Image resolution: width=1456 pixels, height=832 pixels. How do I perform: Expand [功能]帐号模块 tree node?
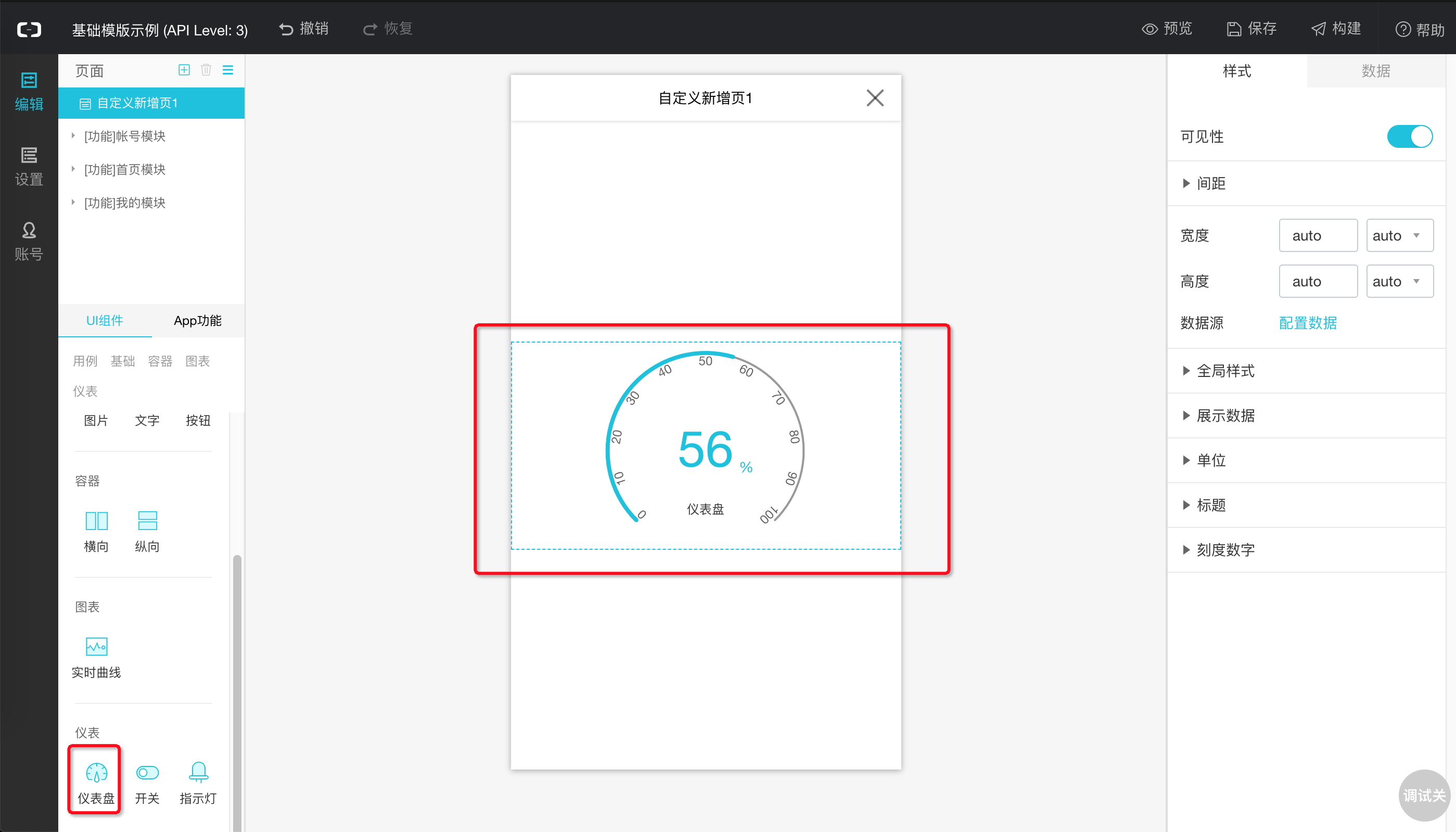(72, 135)
